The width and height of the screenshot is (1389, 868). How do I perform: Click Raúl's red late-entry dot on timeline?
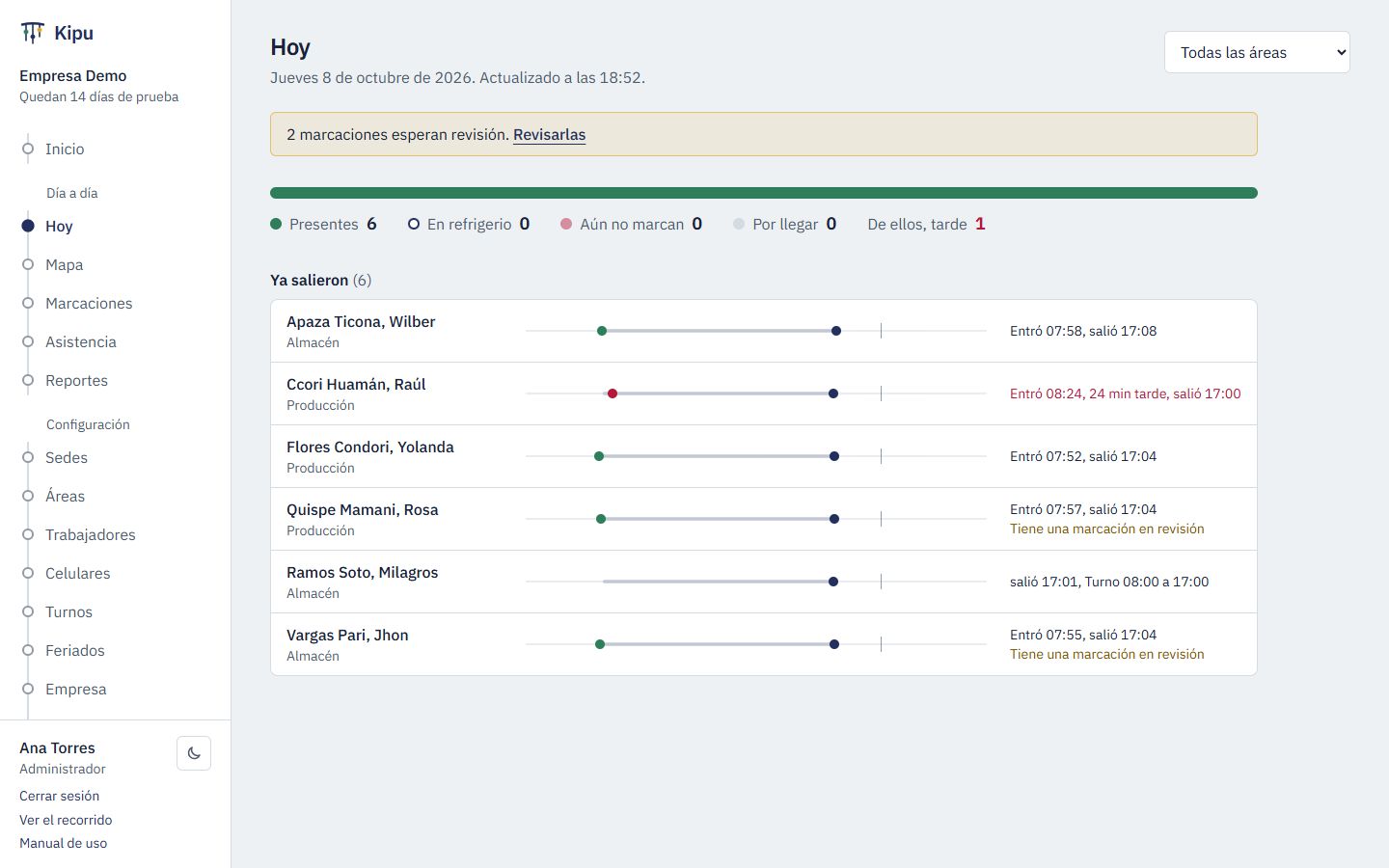[x=613, y=393]
